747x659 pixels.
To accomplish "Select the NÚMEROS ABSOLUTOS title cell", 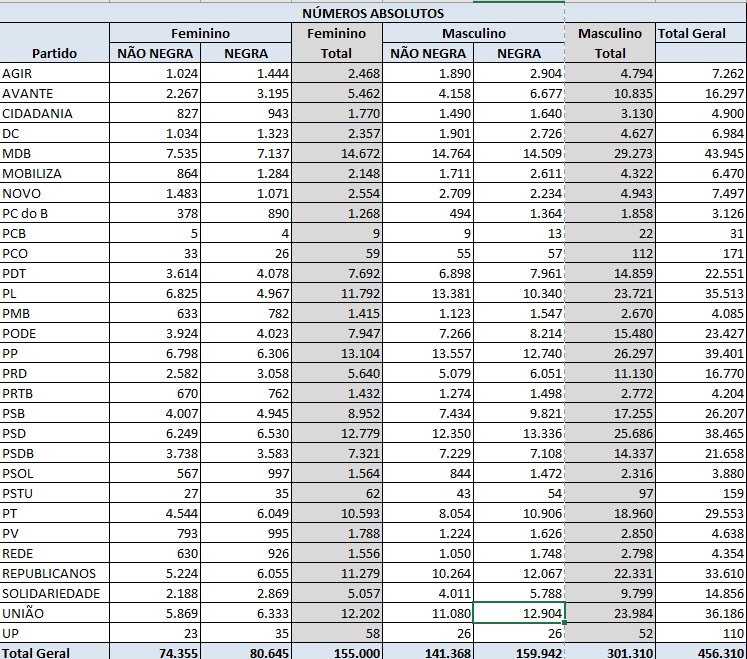I will coord(372,14).
